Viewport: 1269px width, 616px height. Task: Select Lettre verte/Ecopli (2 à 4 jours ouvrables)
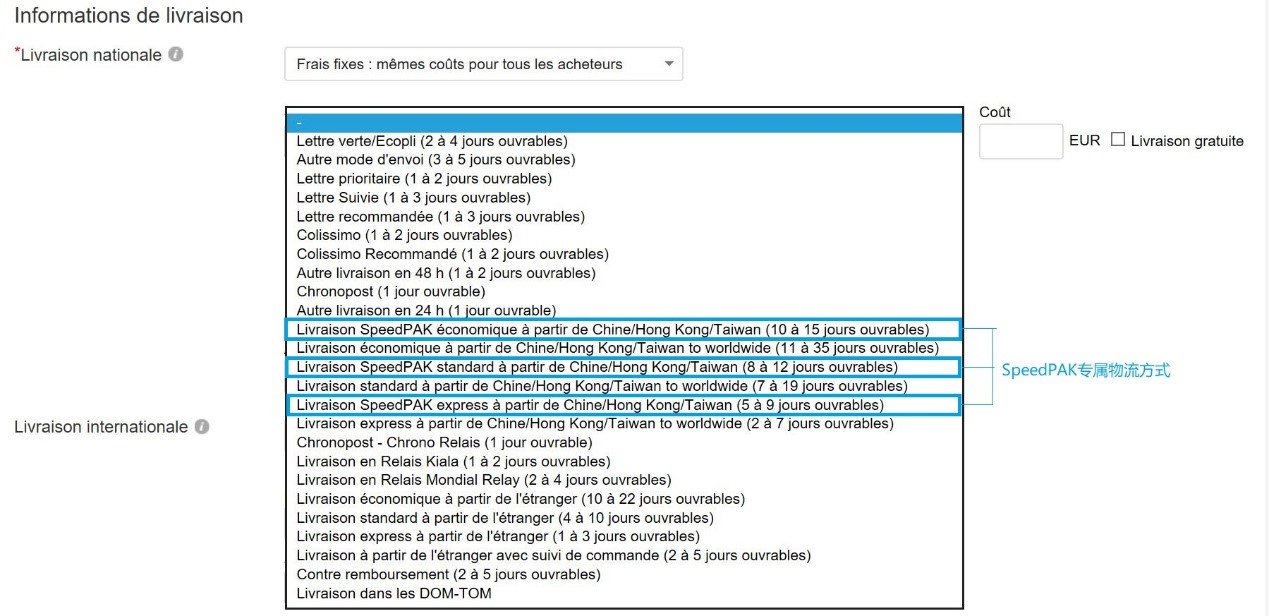point(624,141)
